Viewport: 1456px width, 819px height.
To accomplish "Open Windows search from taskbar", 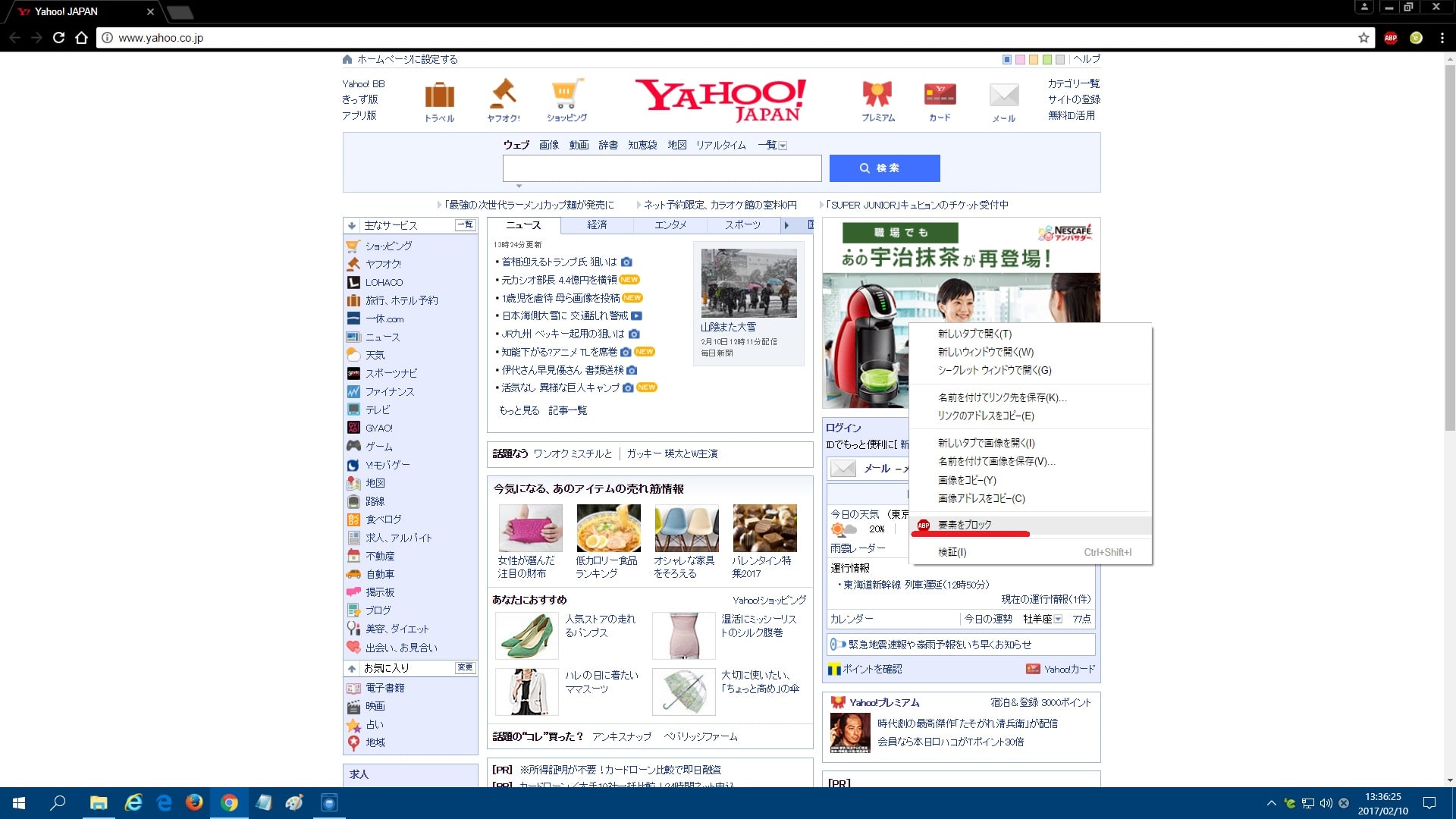I will pyautogui.click(x=58, y=802).
